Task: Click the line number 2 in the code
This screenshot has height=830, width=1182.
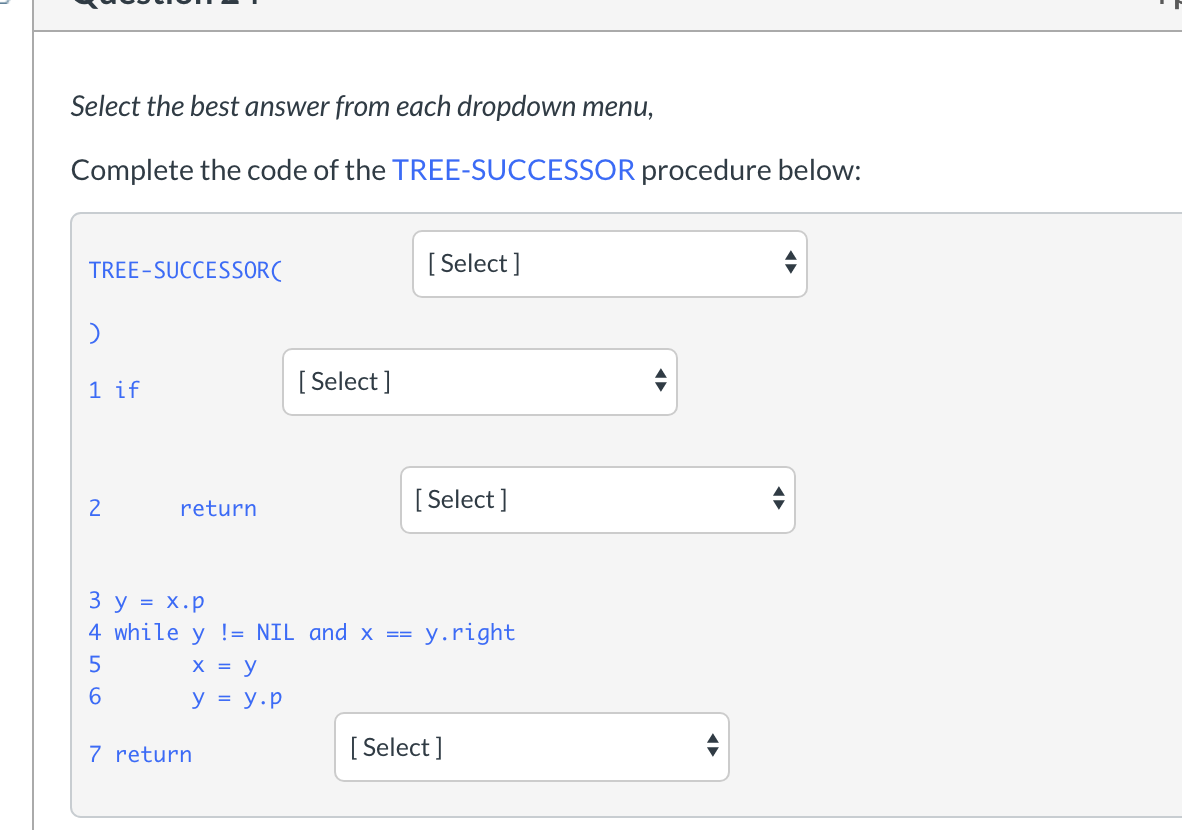Action: pyautogui.click(x=95, y=508)
